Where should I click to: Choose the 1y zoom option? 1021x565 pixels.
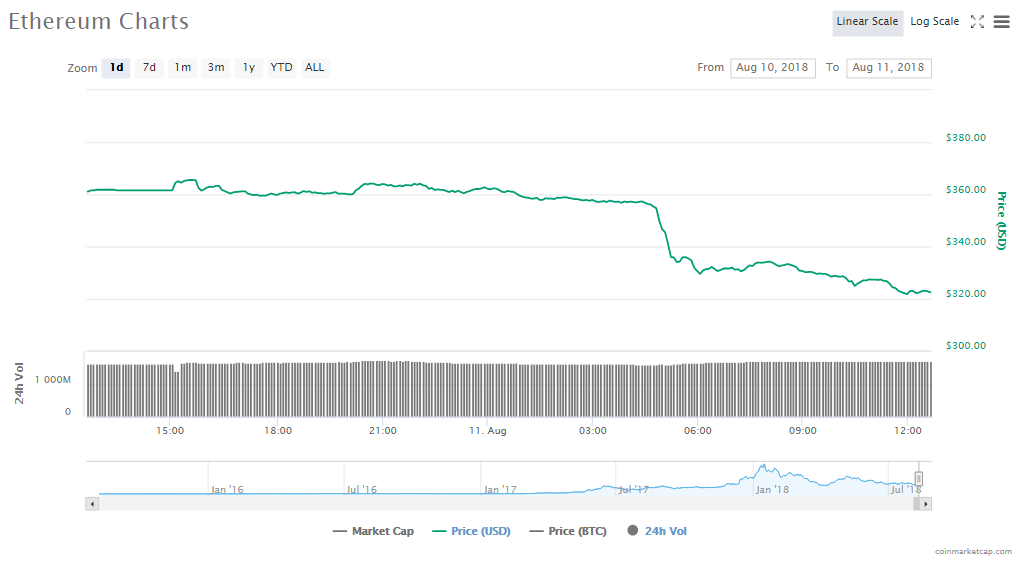point(249,68)
